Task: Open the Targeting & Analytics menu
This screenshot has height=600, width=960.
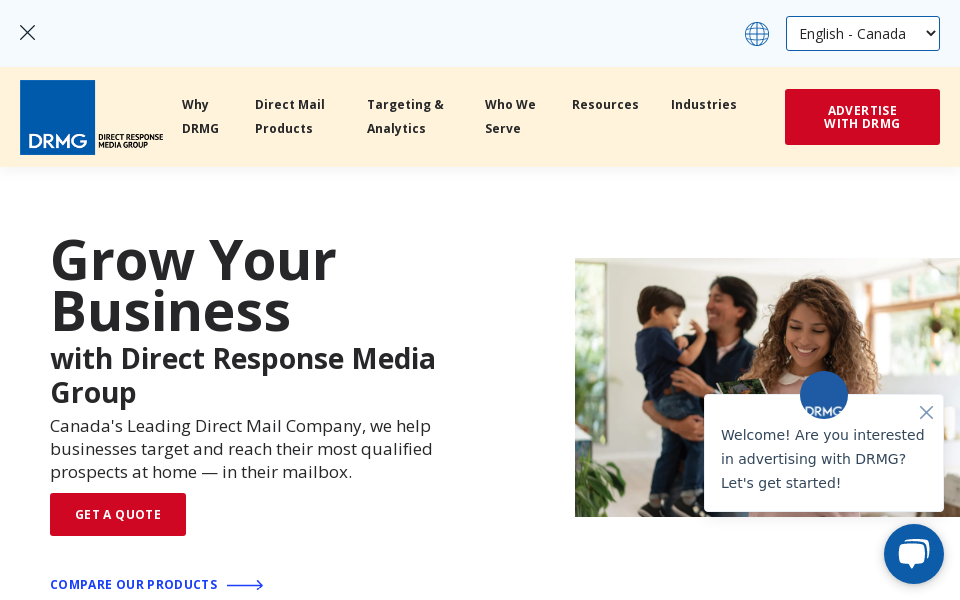Action: 405,116
